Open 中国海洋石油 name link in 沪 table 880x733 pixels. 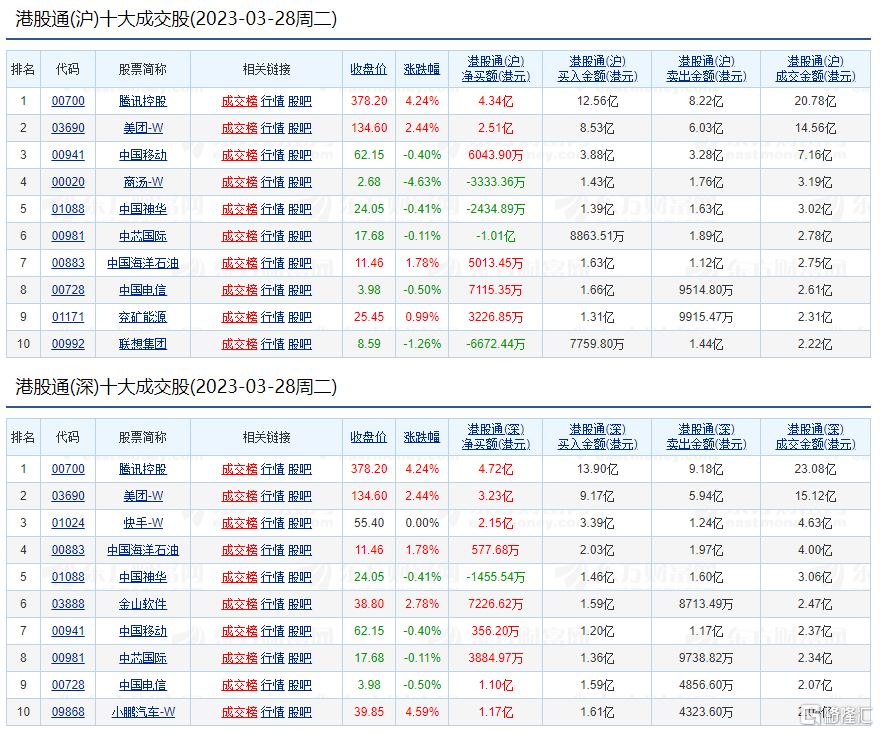coord(143,263)
